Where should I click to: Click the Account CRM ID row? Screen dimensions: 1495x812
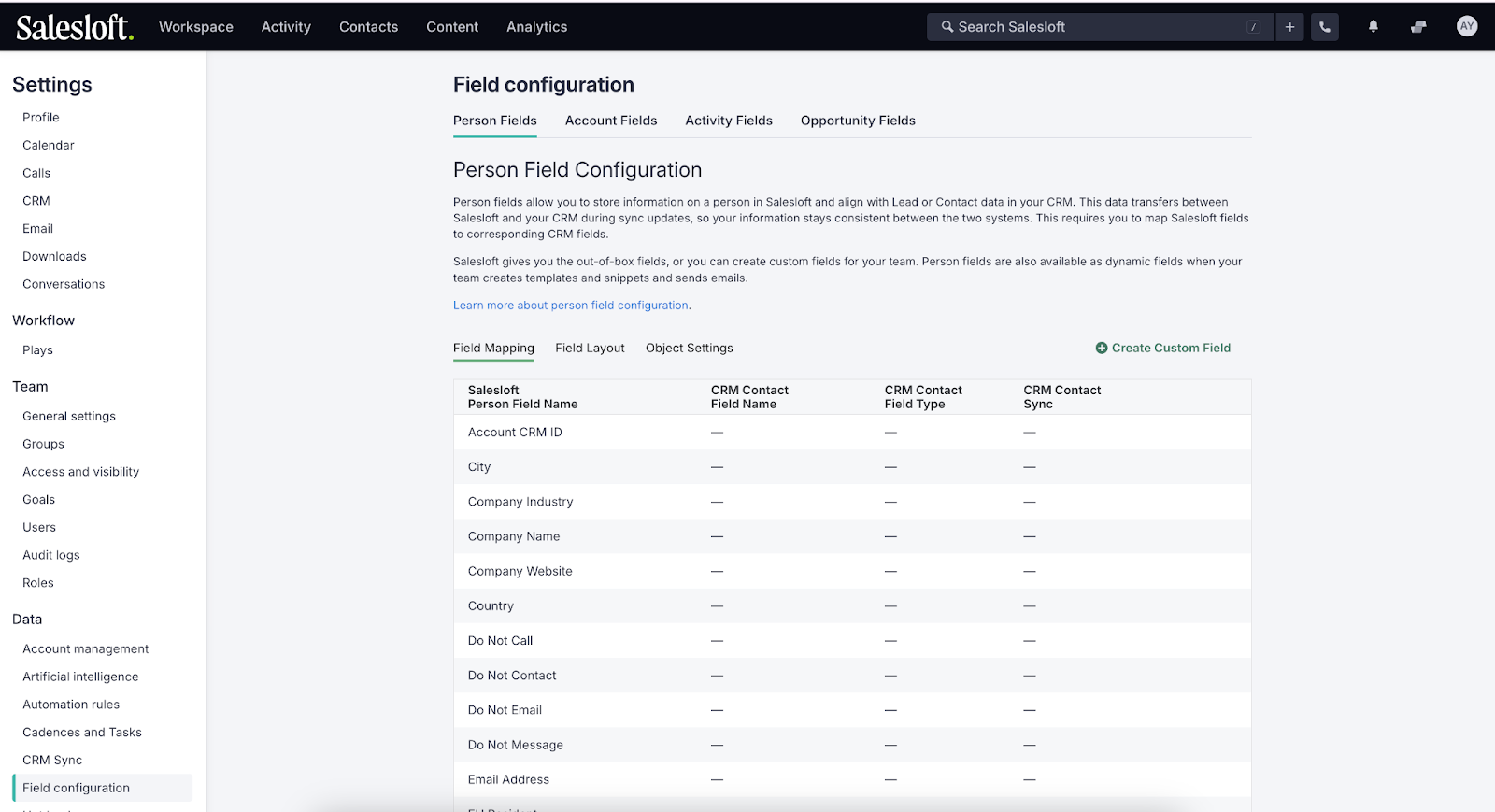click(x=852, y=433)
